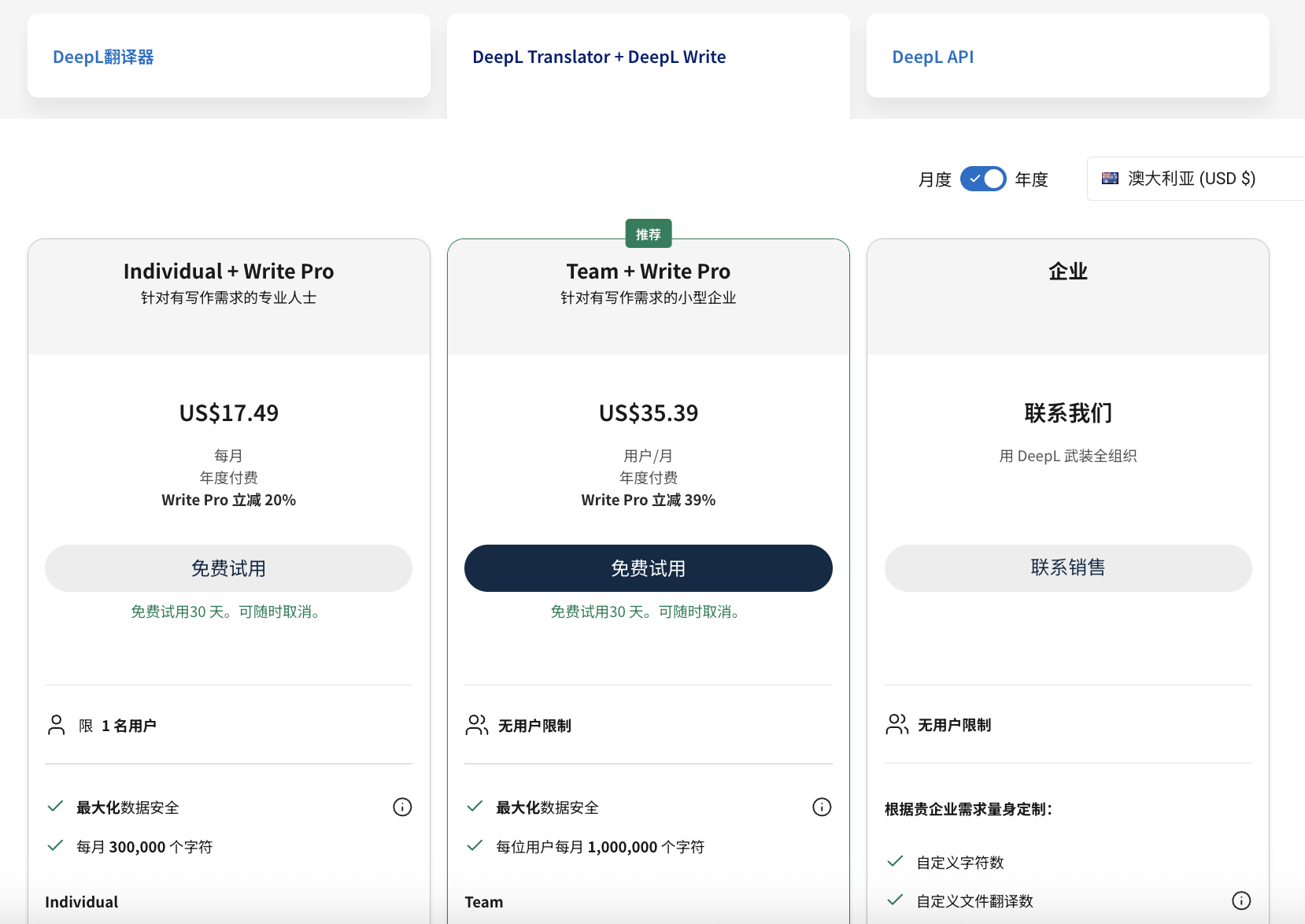Click the 联系我们 heading
Viewport: 1305px width, 924px height.
click(1068, 413)
